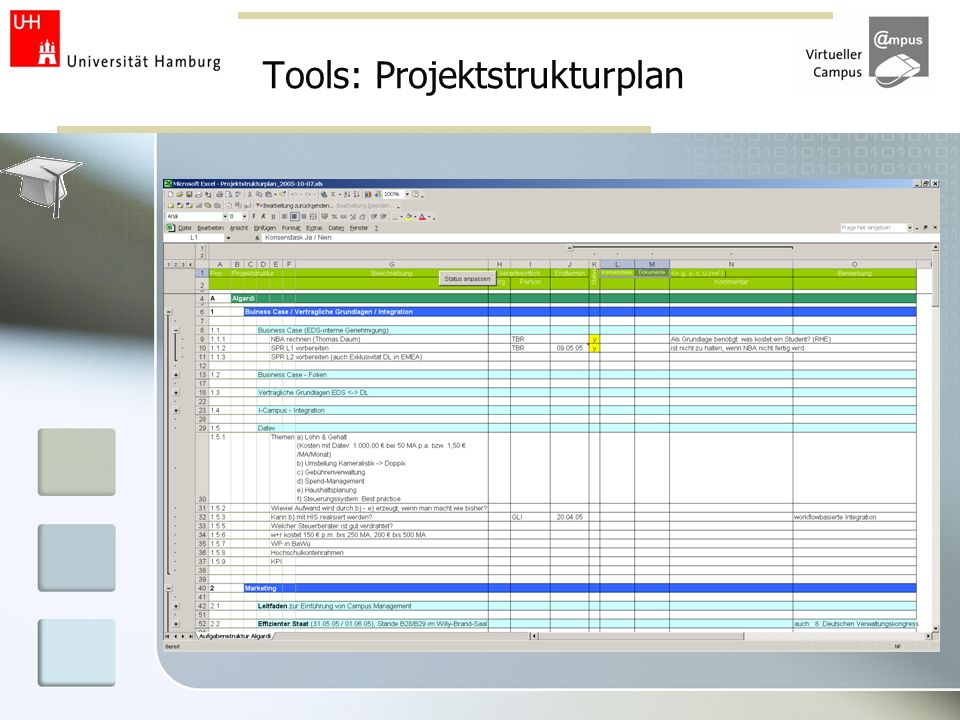This screenshot has height=720, width=960.
Task: Click the Status anpassen button
Action: [467, 279]
